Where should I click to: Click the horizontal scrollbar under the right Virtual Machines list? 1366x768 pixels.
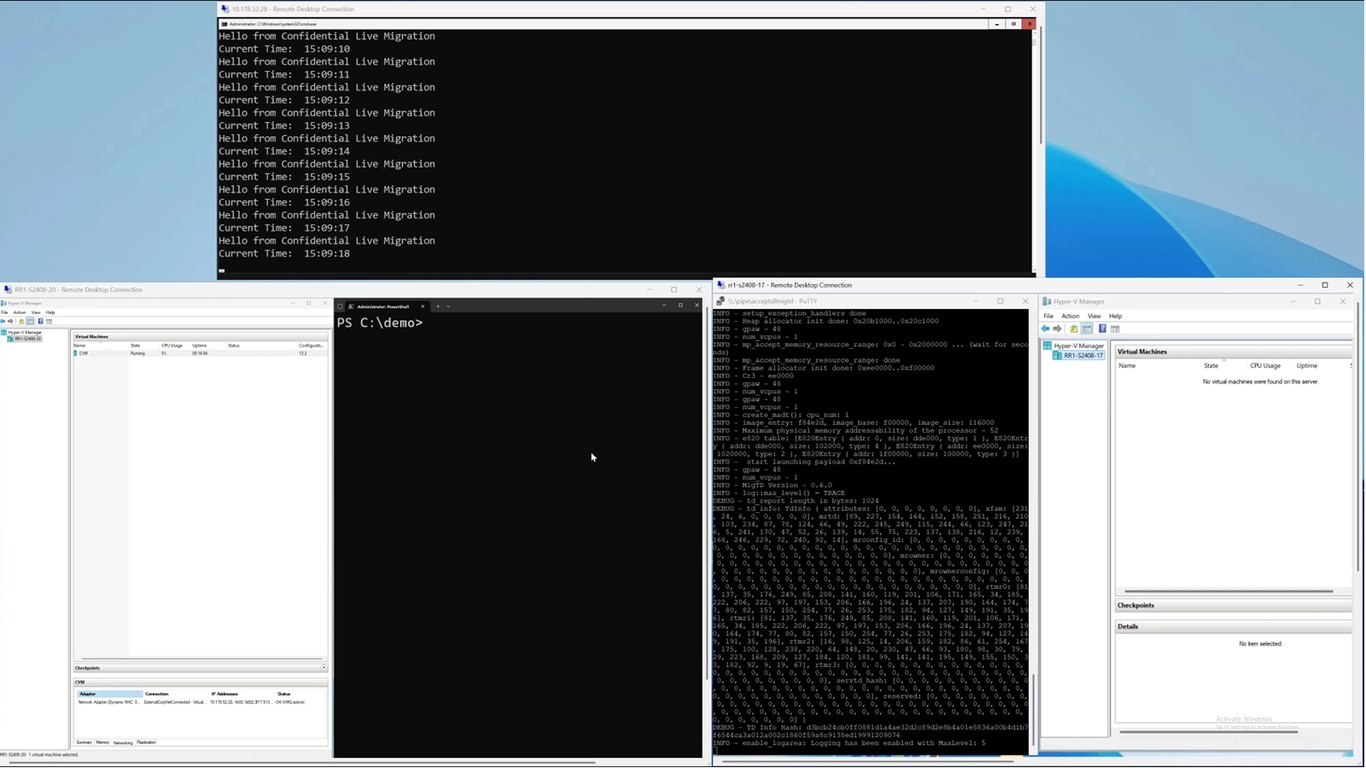click(x=1229, y=591)
